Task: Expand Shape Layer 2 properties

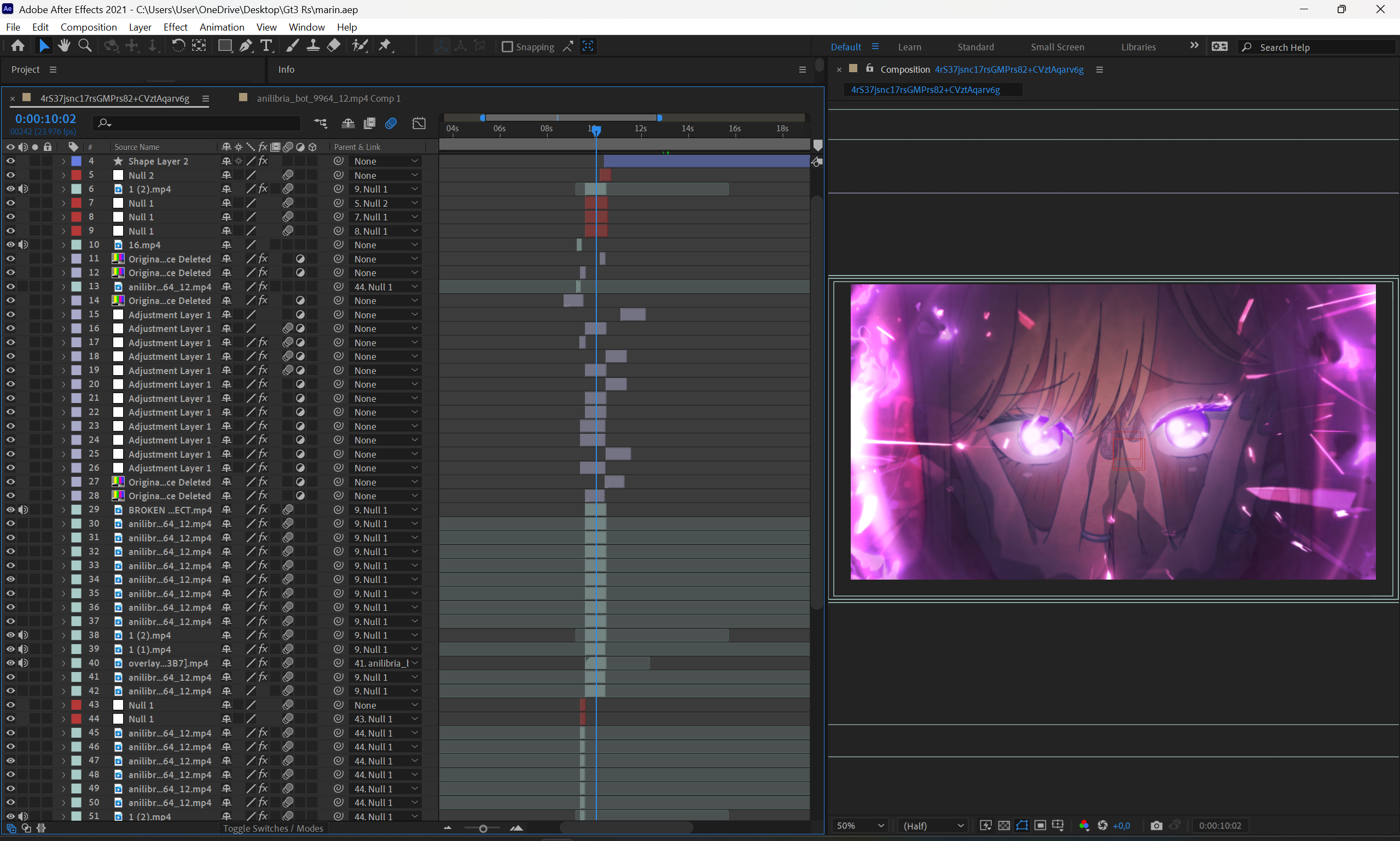Action: pyautogui.click(x=63, y=161)
